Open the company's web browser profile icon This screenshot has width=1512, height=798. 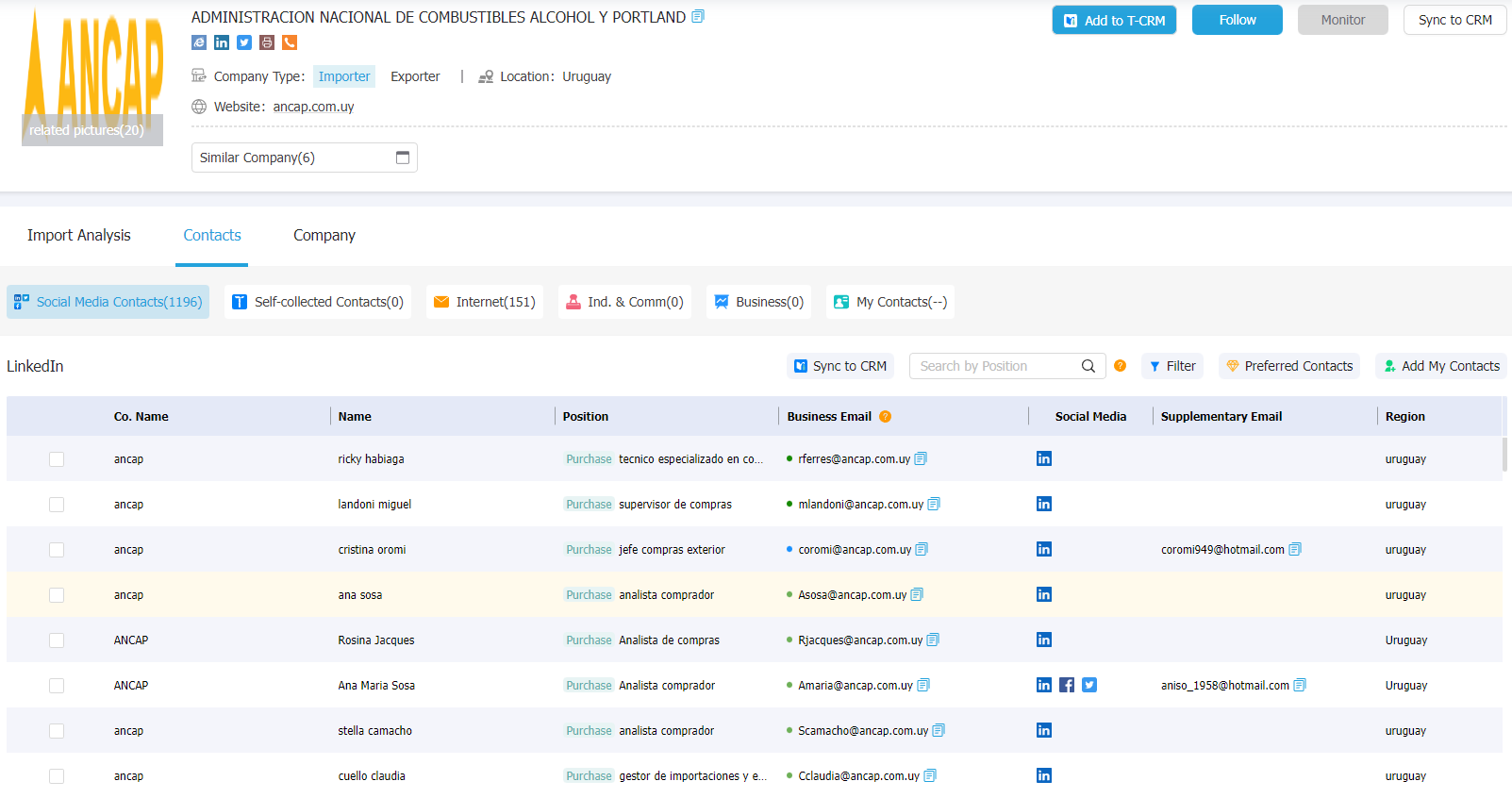tap(199, 42)
